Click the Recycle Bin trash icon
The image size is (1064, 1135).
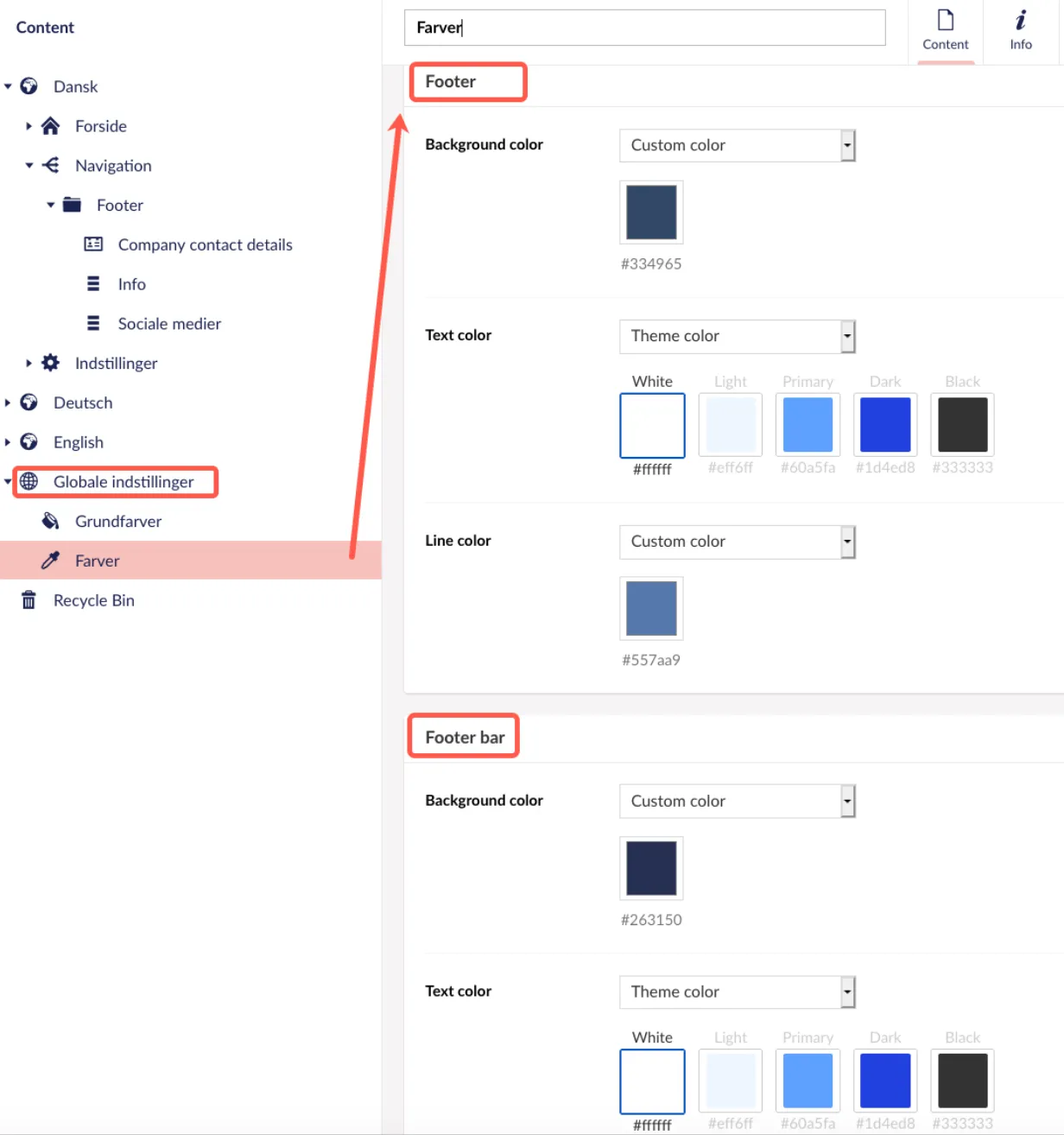coord(29,599)
